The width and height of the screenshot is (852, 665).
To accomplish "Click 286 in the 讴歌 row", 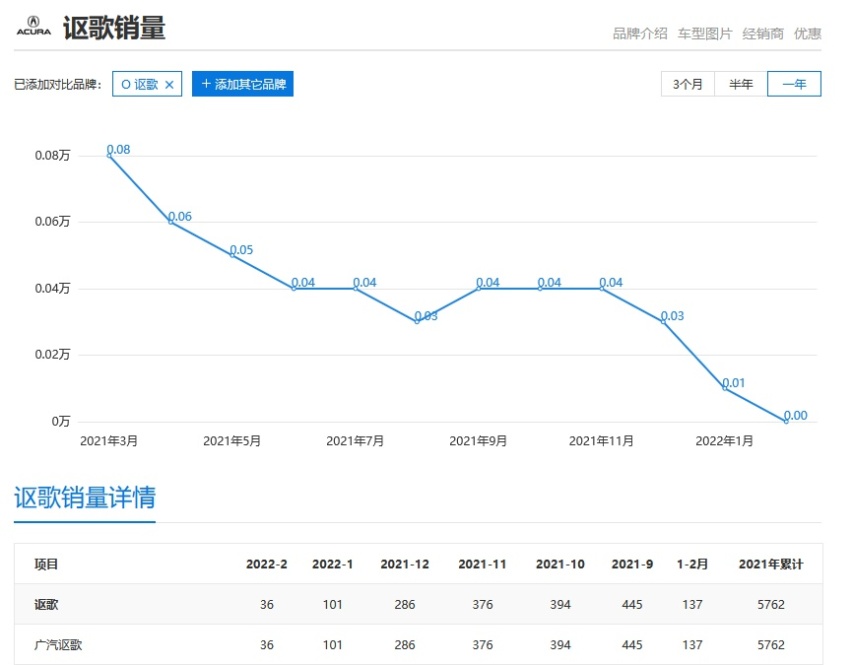I will coord(405,605).
